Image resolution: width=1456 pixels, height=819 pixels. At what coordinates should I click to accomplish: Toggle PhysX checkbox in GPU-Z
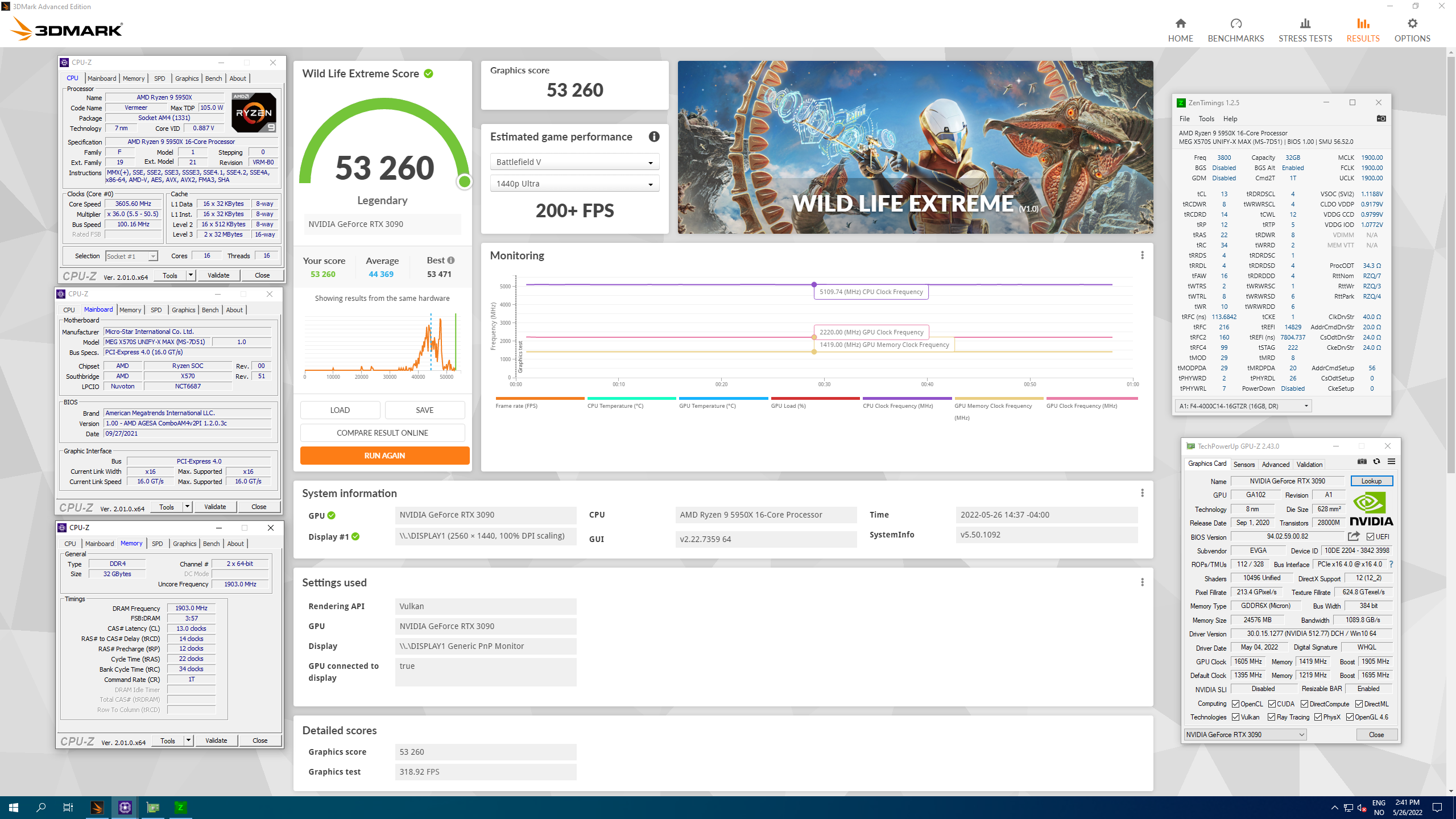coord(1318,717)
